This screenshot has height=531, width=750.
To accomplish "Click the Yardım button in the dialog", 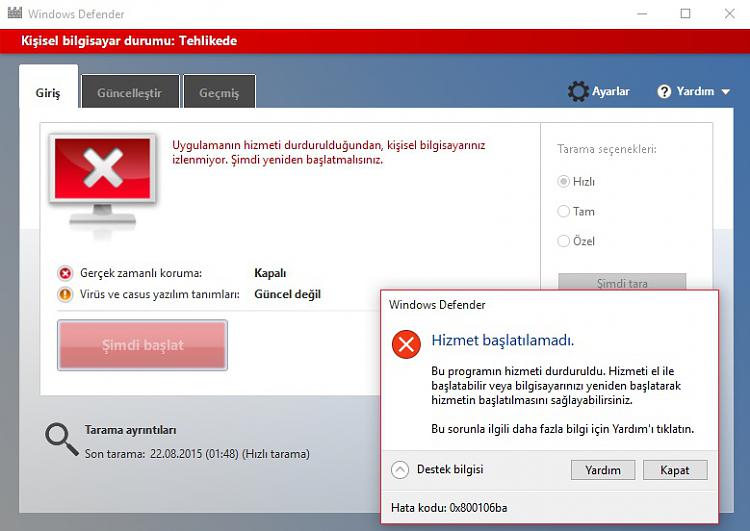I will click(x=603, y=470).
